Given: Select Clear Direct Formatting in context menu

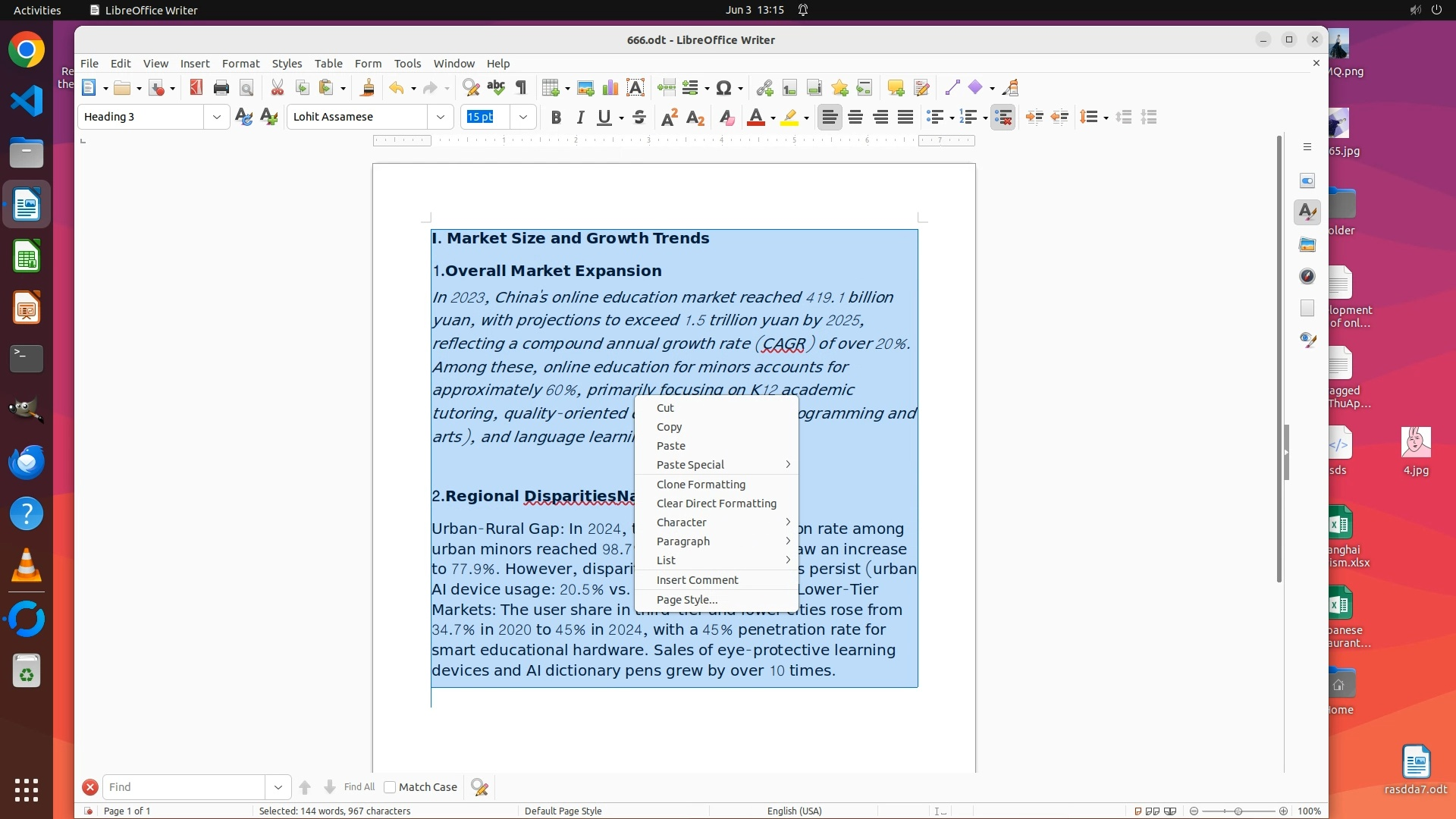Looking at the screenshot, I should pyautogui.click(x=716, y=504).
